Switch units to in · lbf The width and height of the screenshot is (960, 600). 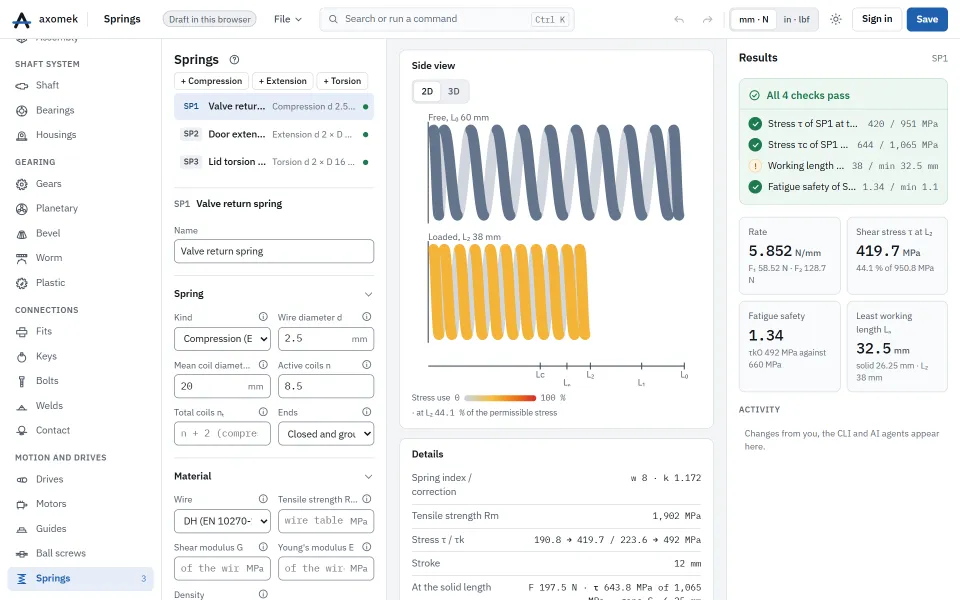[x=796, y=20]
